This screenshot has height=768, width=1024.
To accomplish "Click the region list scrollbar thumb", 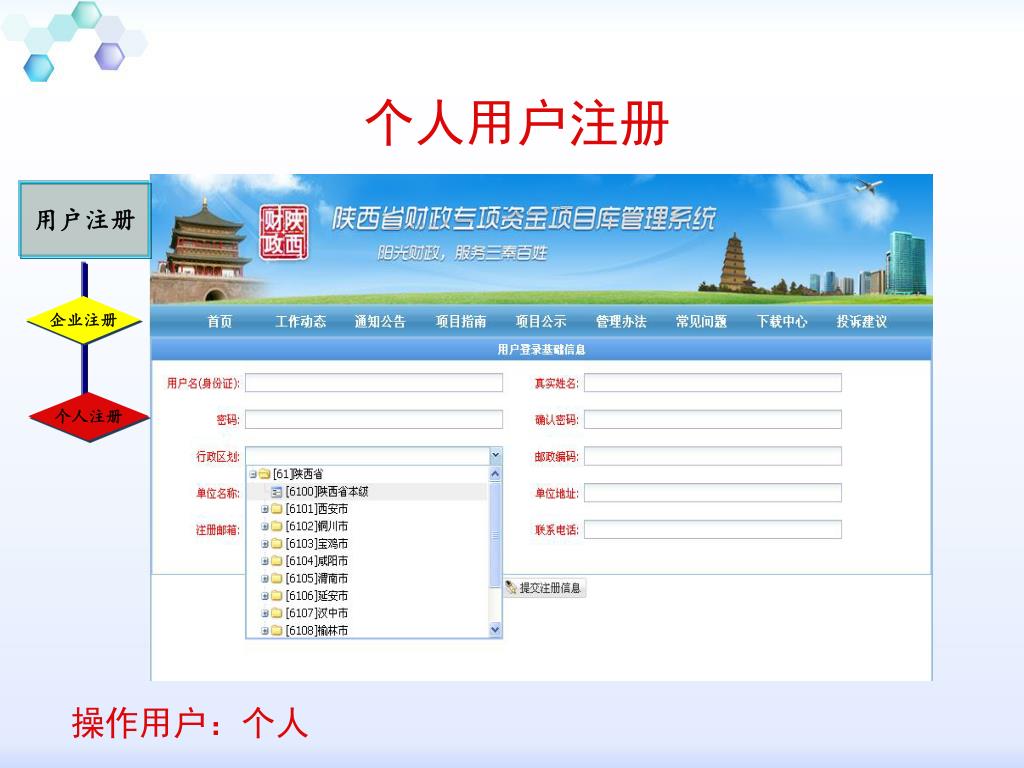I will [x=495, y=535].
